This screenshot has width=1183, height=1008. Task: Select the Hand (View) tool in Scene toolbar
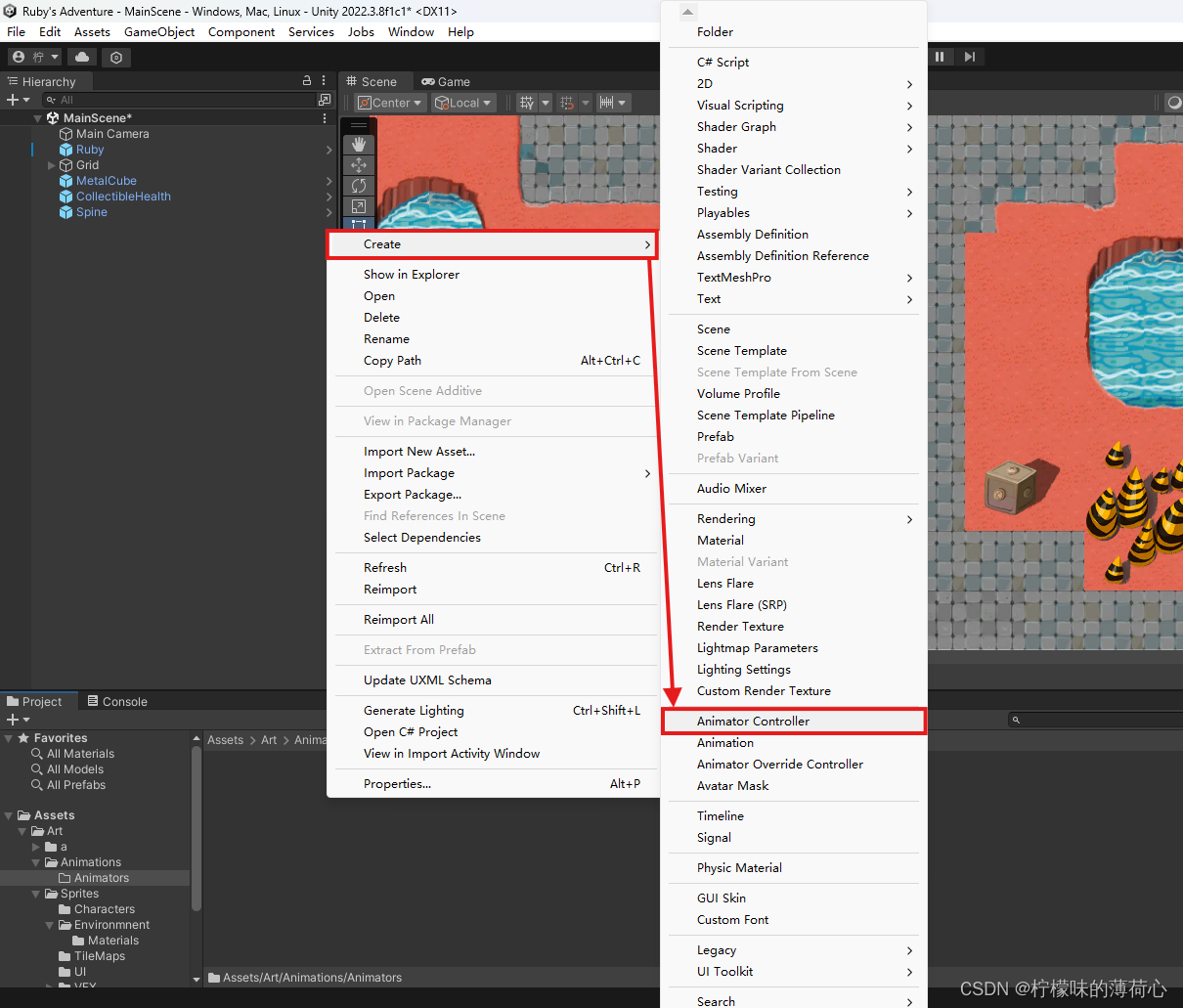[x=359, y=143]
